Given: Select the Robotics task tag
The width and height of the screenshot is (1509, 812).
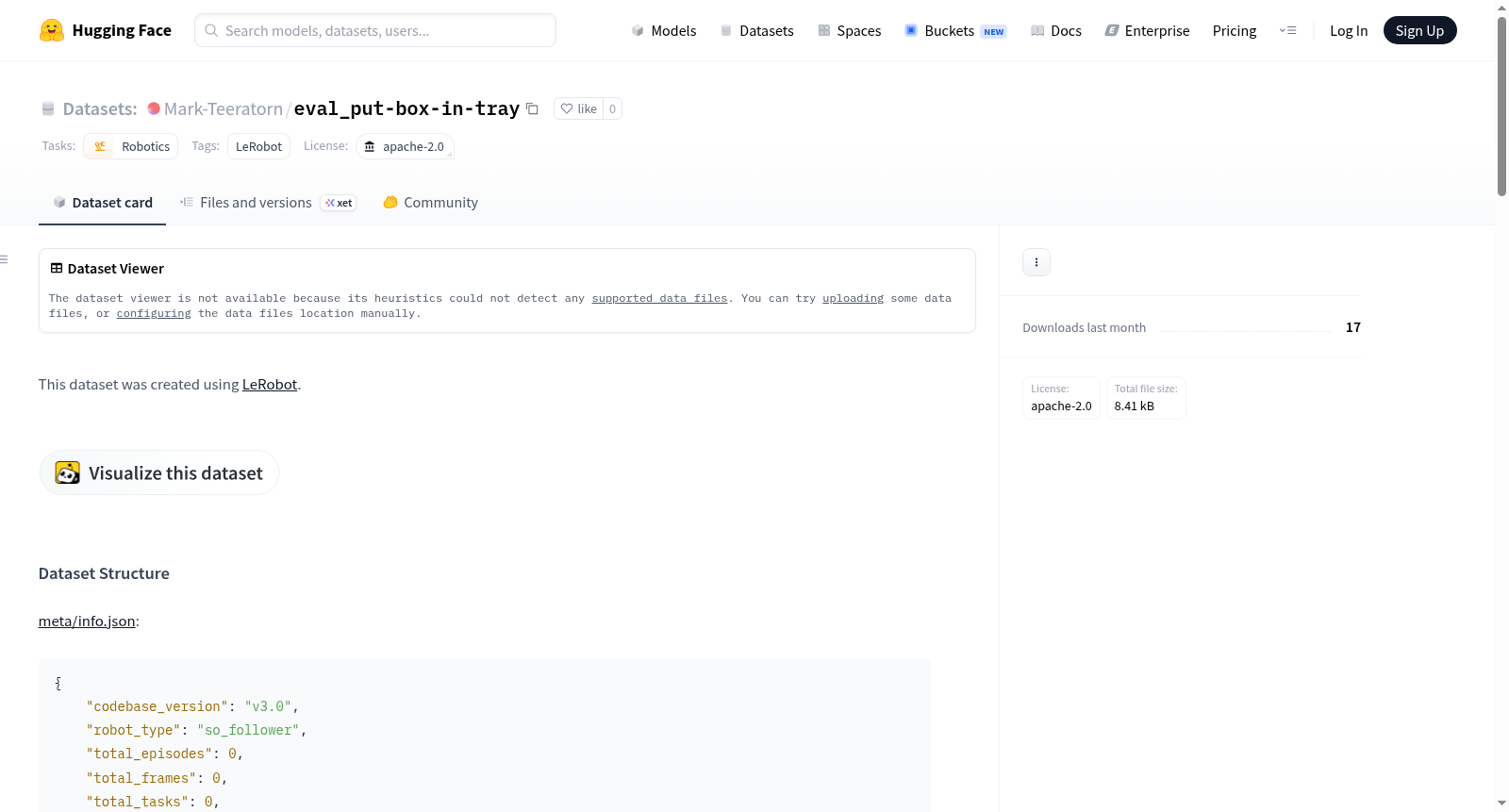Looking at the screenshot, I should coord(131,146).
